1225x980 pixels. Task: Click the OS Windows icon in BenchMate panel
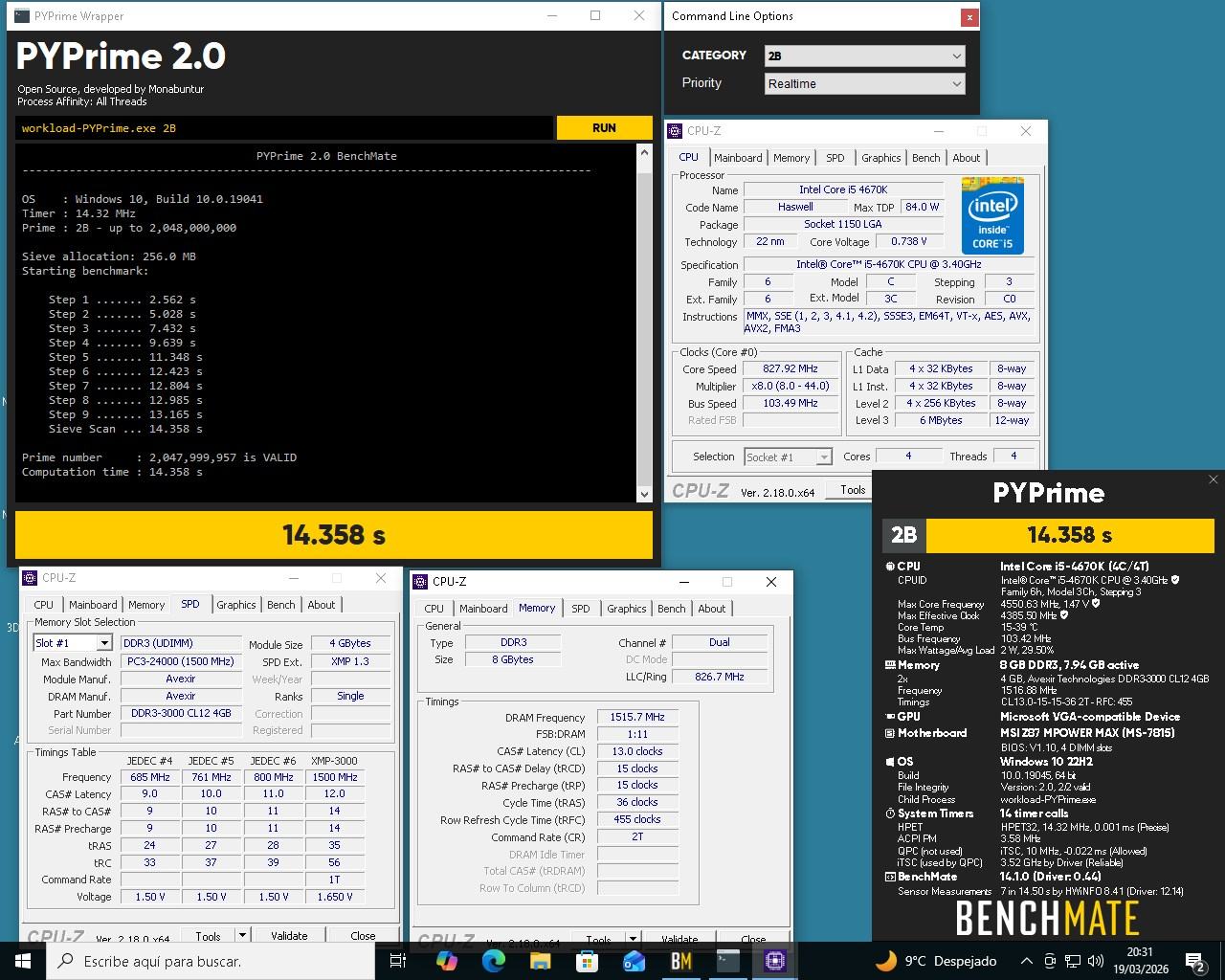coord(891,762)
